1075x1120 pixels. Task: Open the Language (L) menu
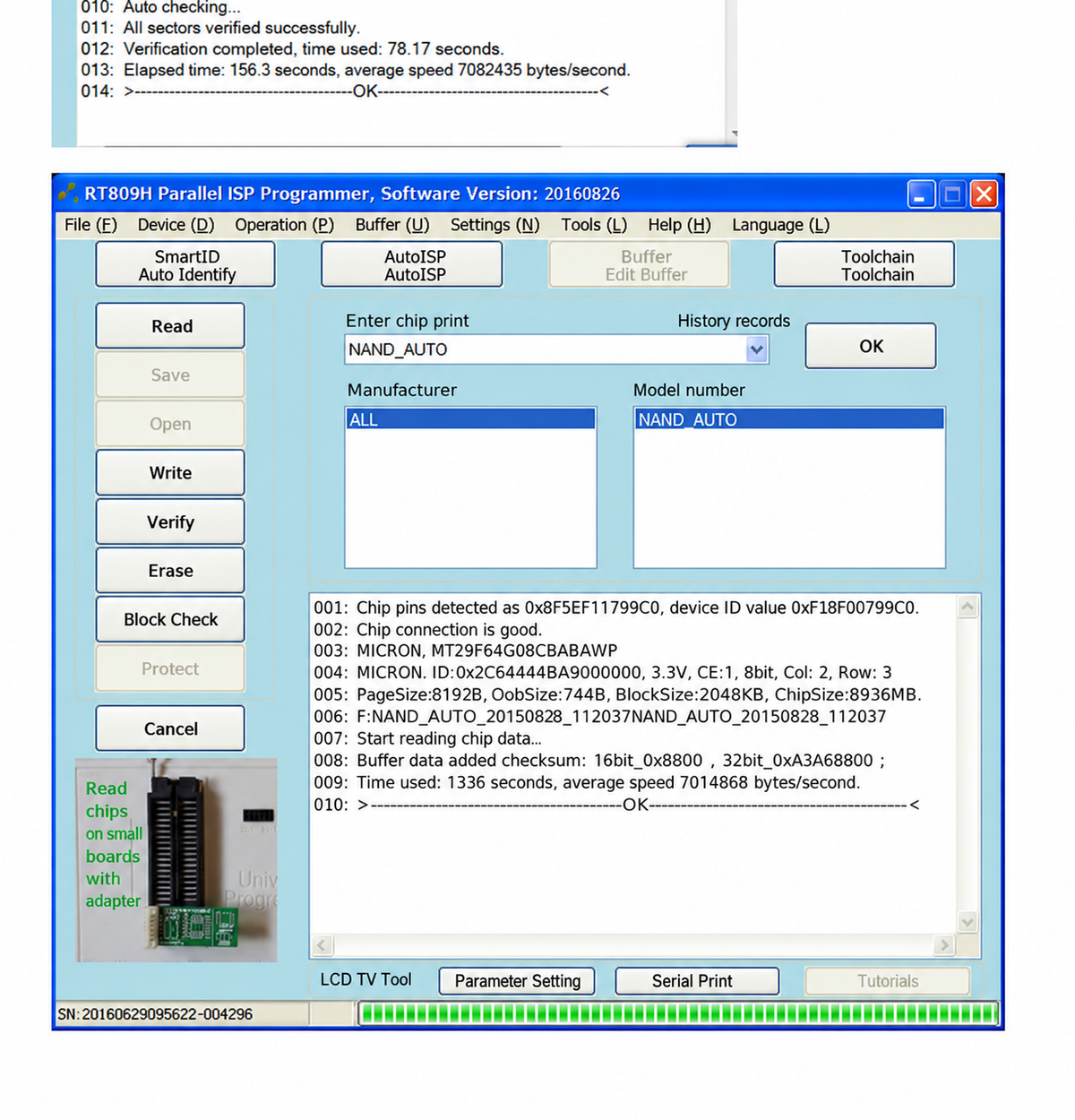pos(780,225)
